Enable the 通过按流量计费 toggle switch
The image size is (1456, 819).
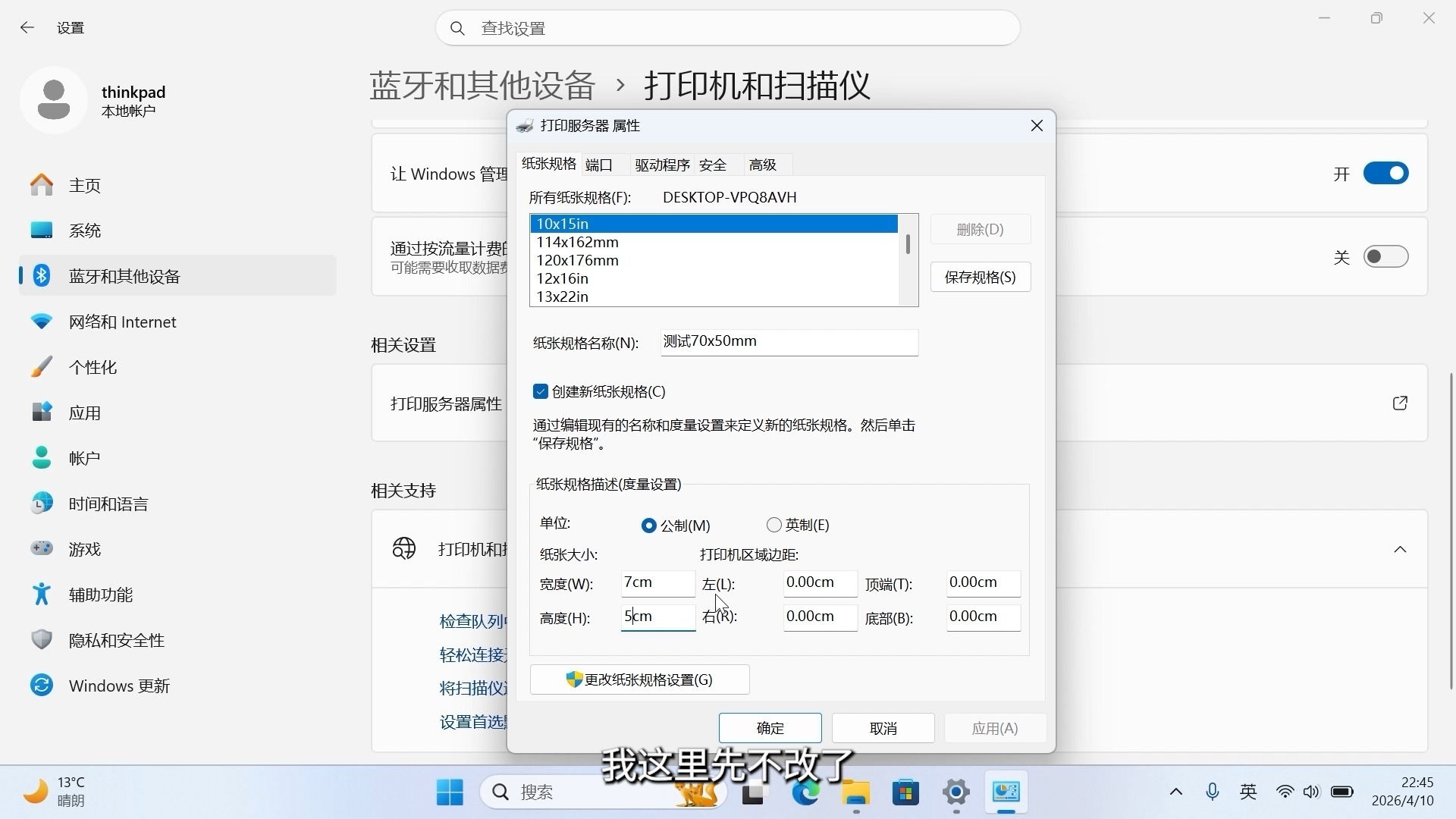click(1385, 257)
